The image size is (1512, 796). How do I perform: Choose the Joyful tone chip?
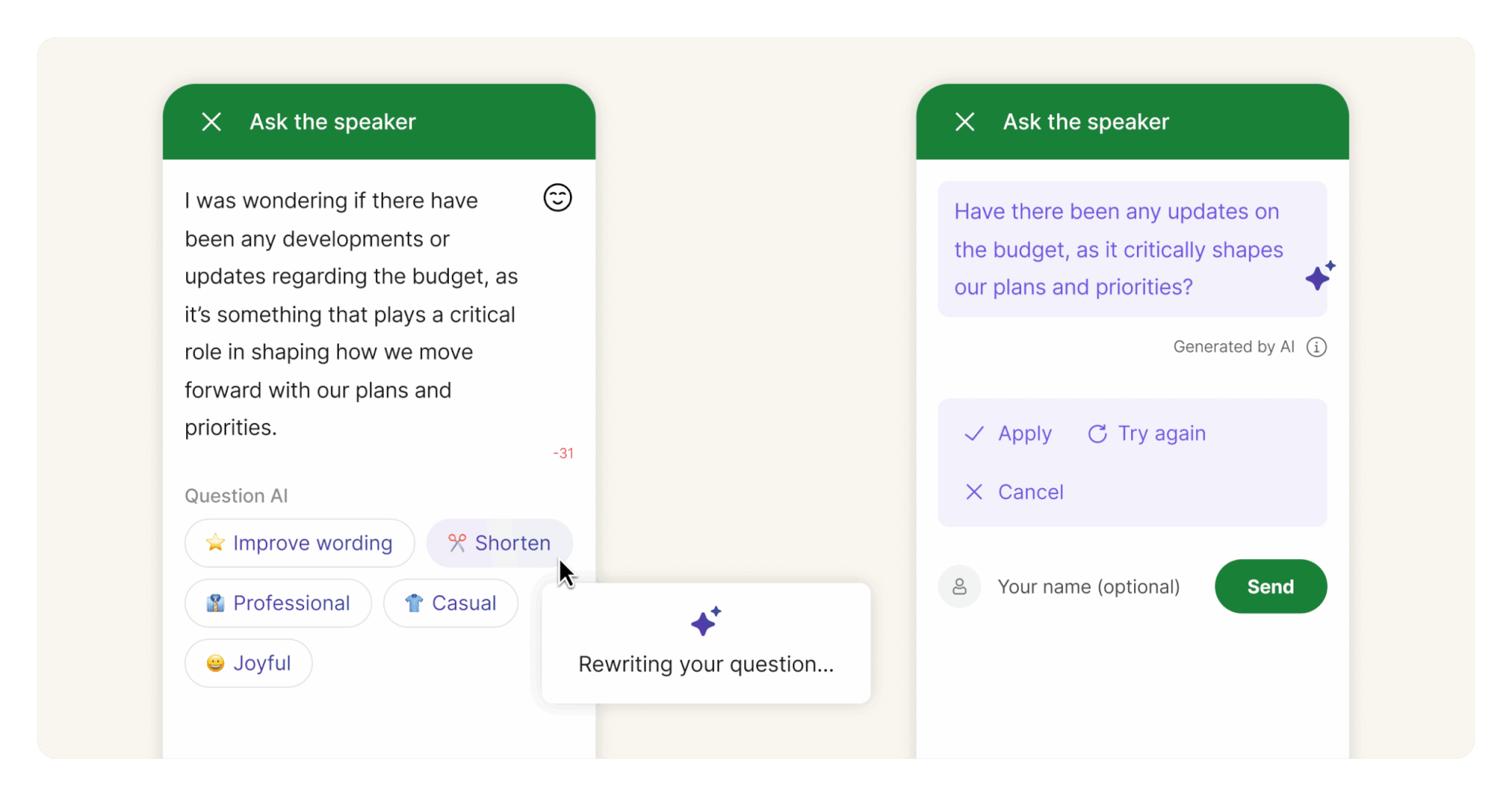click(x=248, y=663)
